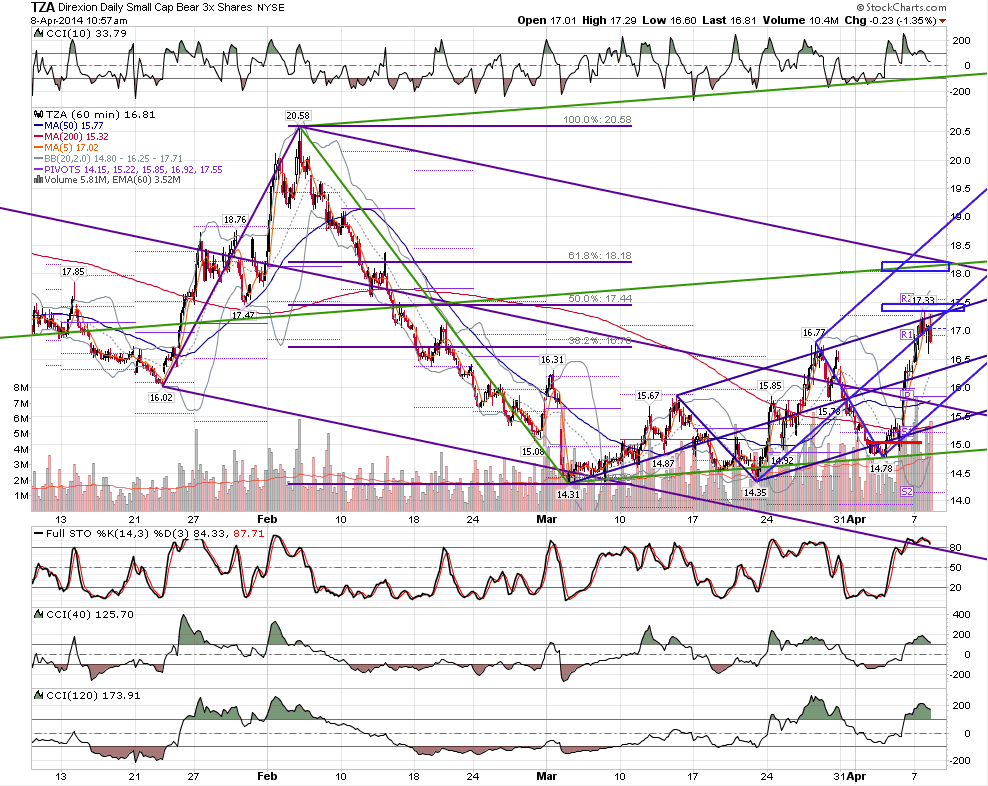Viewport: 988px width, 786px height.
Task: Click the 8-Apr-2014 10:57 am timestamp
Action: point(79,20)
